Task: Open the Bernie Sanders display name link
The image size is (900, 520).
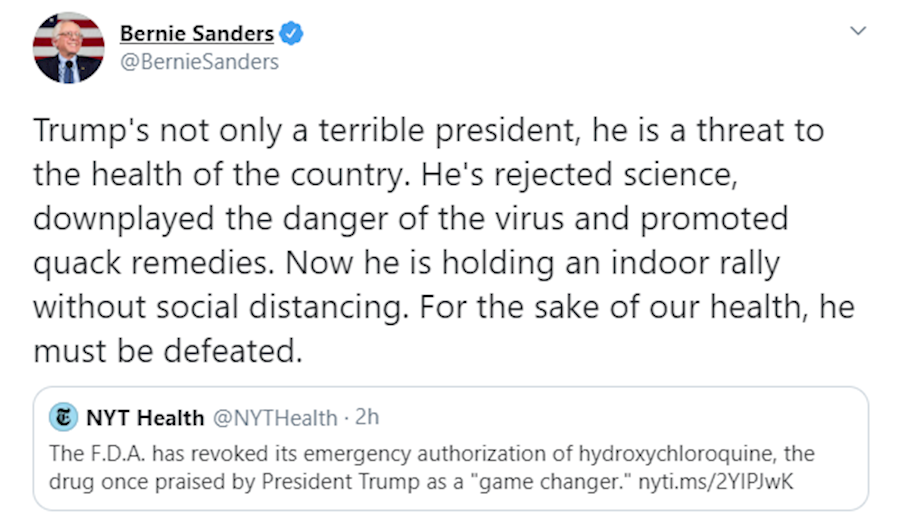Action: (x=196, y=34)
